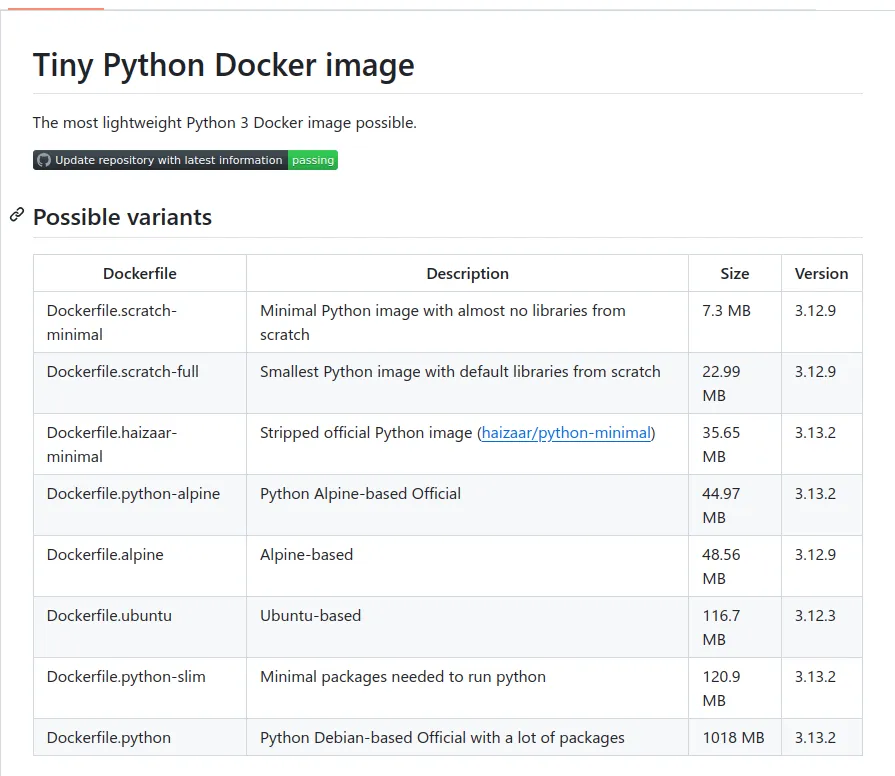This screenshot has height=776, width=895.
Task: Click the Tiny Python Docker image heading
Action: click(x=223, y=65)
